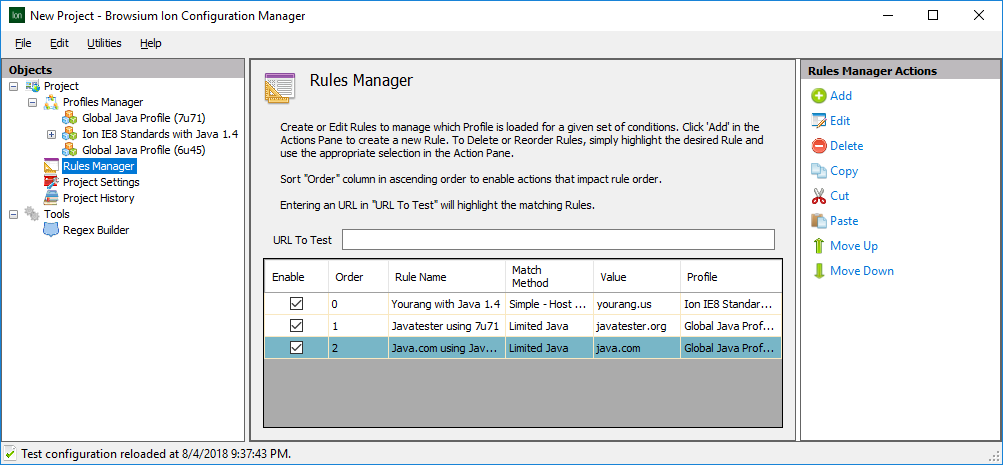Click the Move Up arrow icon
The image size is (1005, 466).
tap(818, 246)
